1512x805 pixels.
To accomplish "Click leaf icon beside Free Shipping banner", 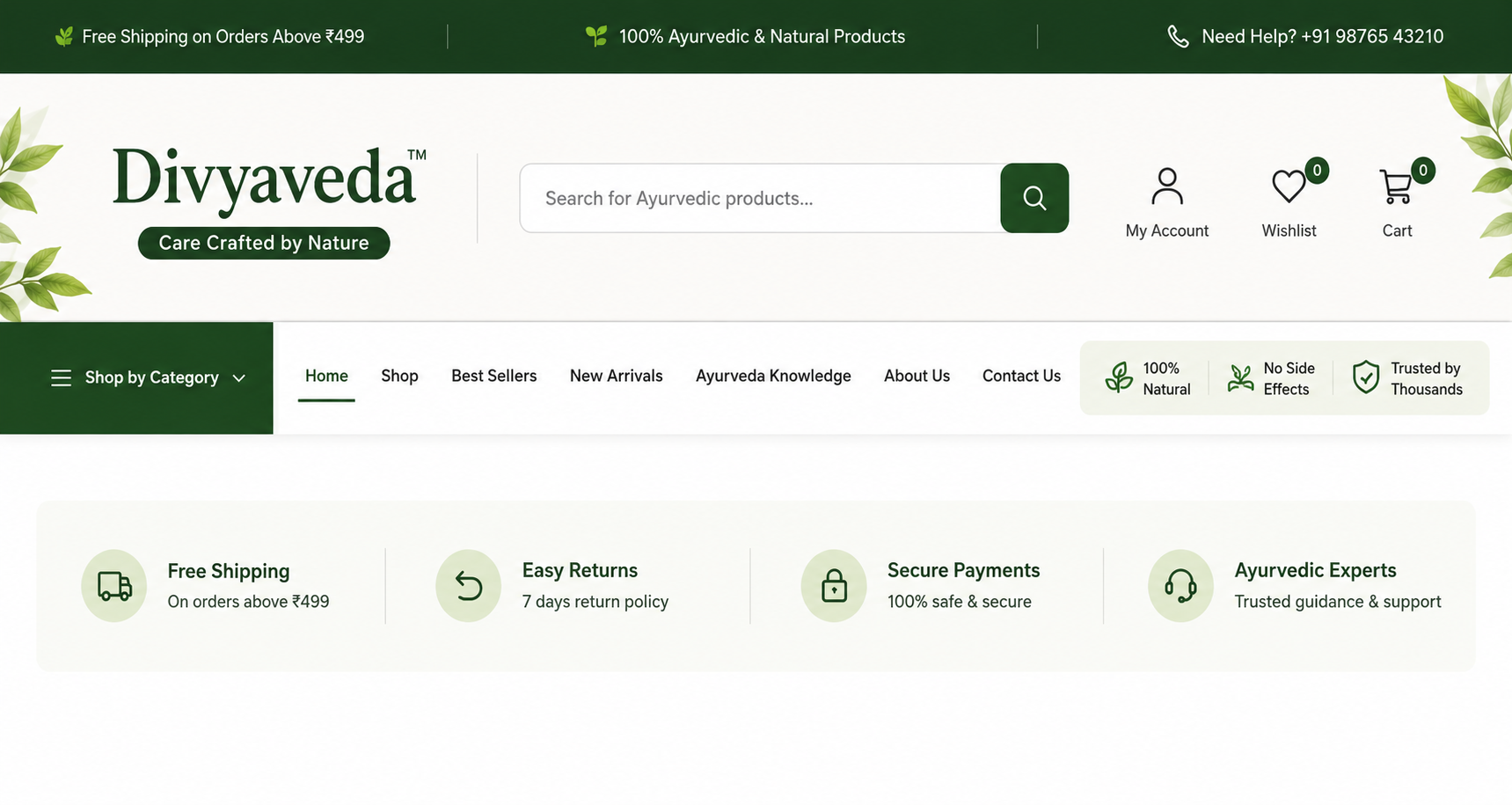I will click(64, 36).
